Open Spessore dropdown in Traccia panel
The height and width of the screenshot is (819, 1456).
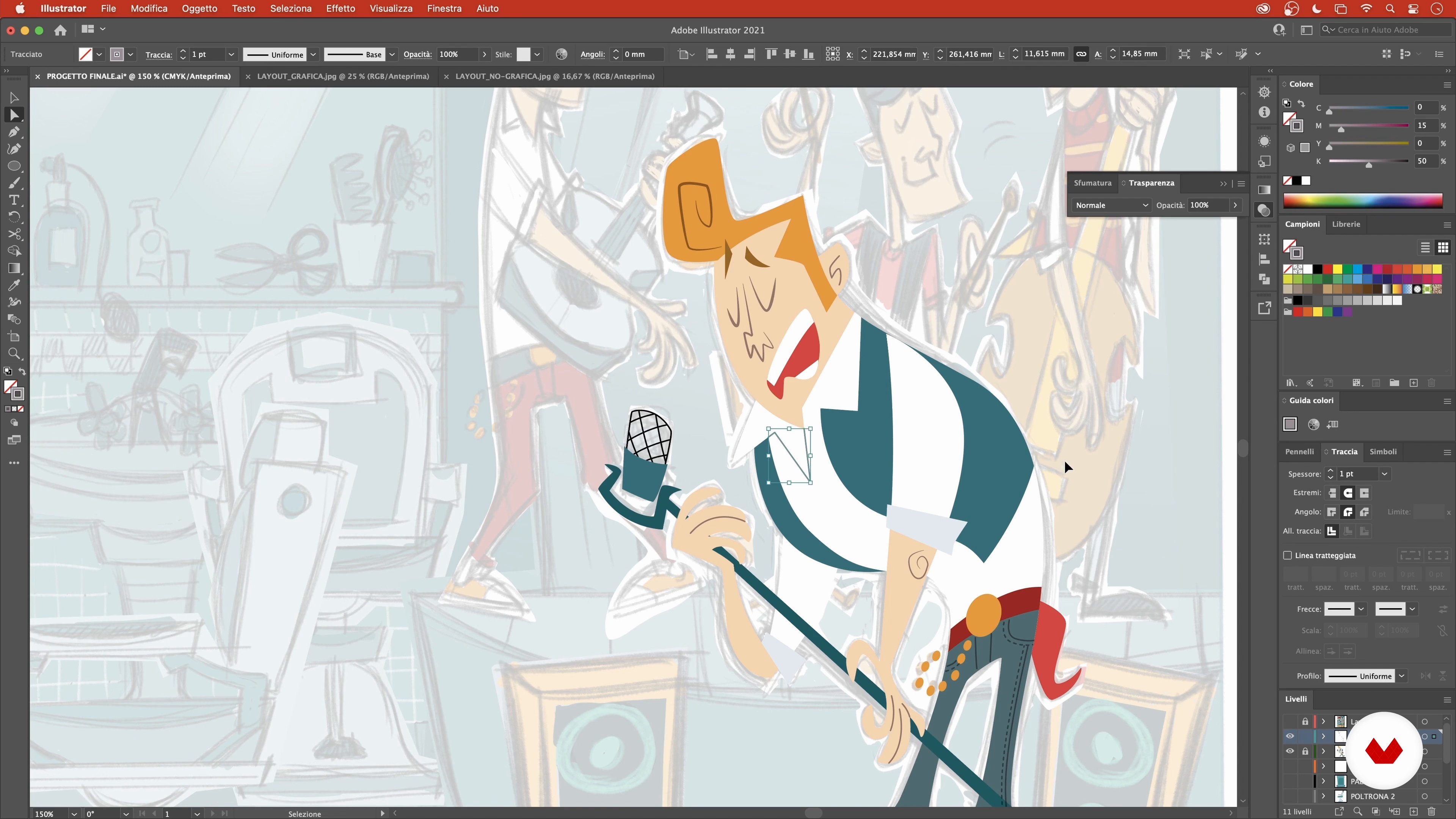pos(1384,474)
